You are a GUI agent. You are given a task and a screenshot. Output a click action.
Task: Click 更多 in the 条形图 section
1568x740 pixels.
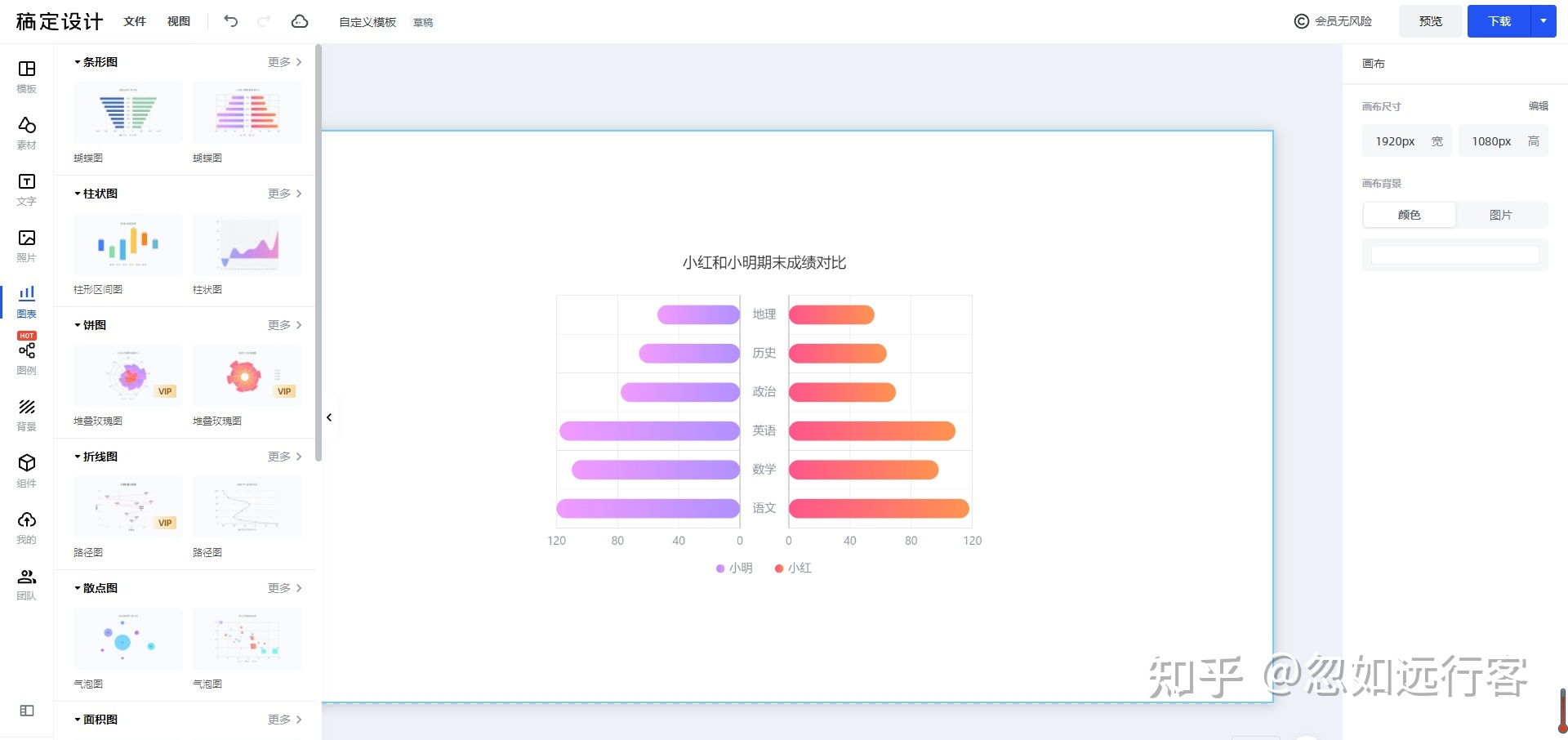coord(285,62)
